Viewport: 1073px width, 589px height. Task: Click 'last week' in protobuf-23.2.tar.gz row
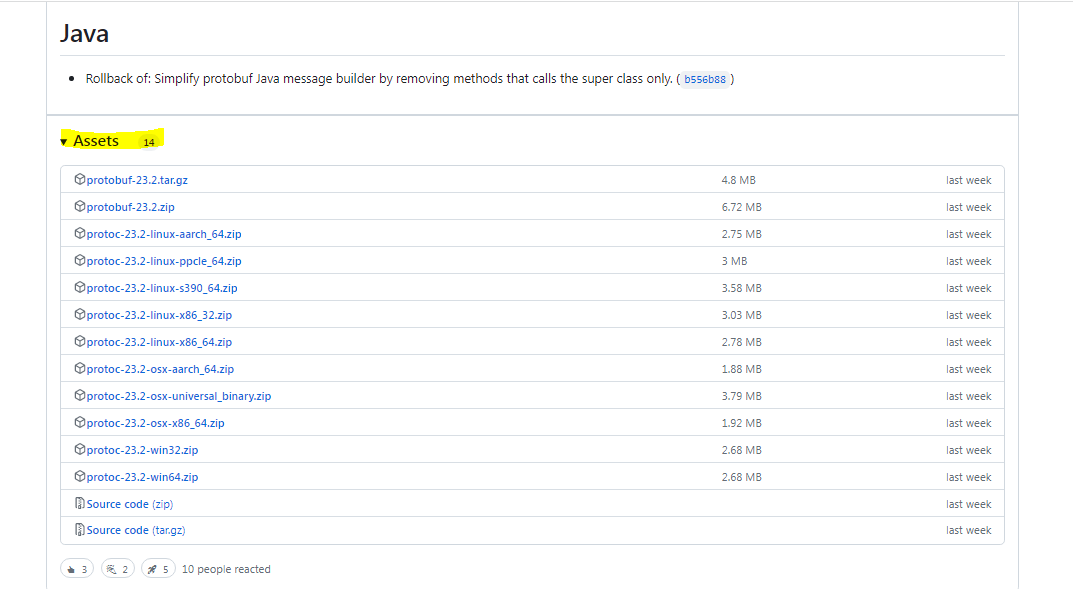[968, 180]
